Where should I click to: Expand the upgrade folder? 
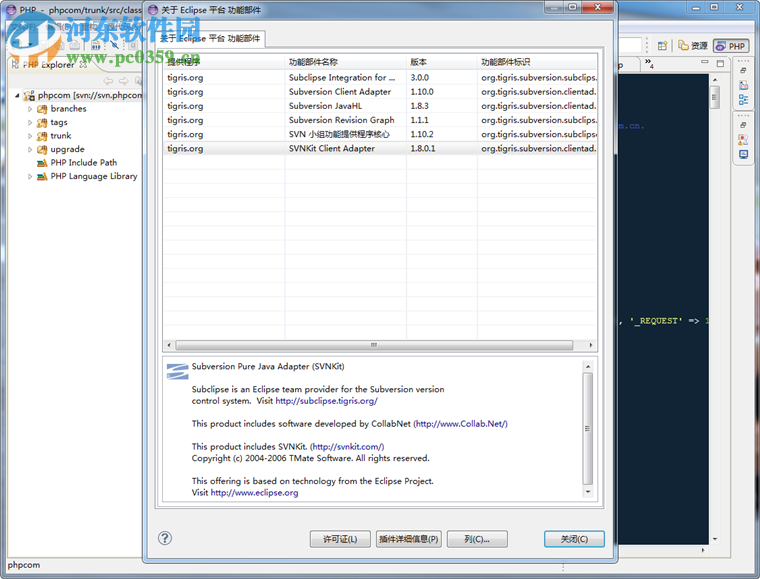click(x=30, y=150)
